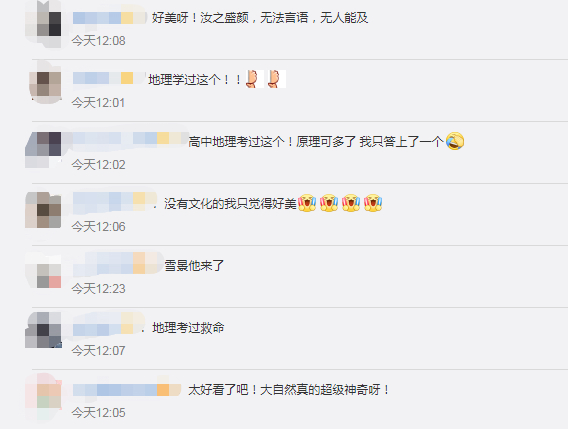The width and height of the screenshot is (568, 429).
Task: Open username of commenter saying 地理学过这个
Action: 109,78
